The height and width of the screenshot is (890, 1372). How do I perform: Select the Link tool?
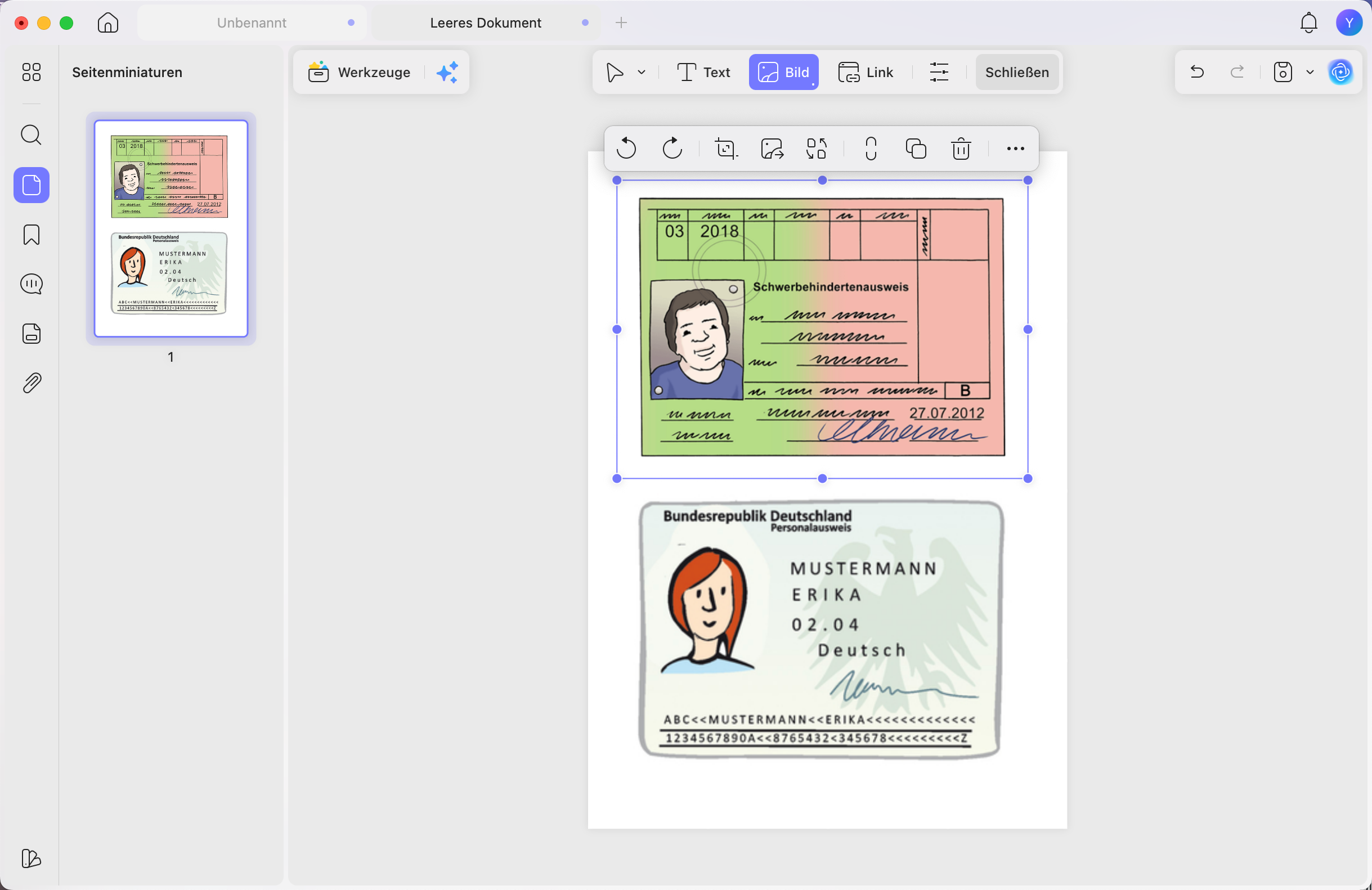click(x=865, y=73)
